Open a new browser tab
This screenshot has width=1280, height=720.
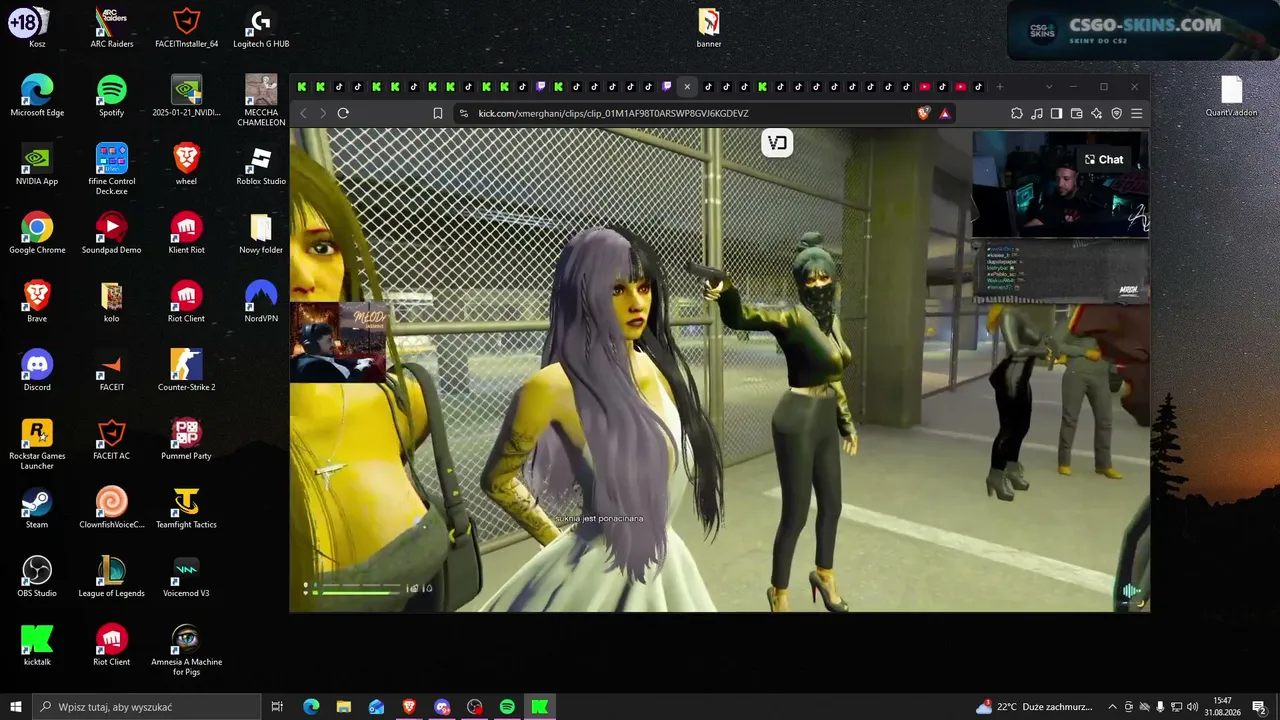[999, 87]
